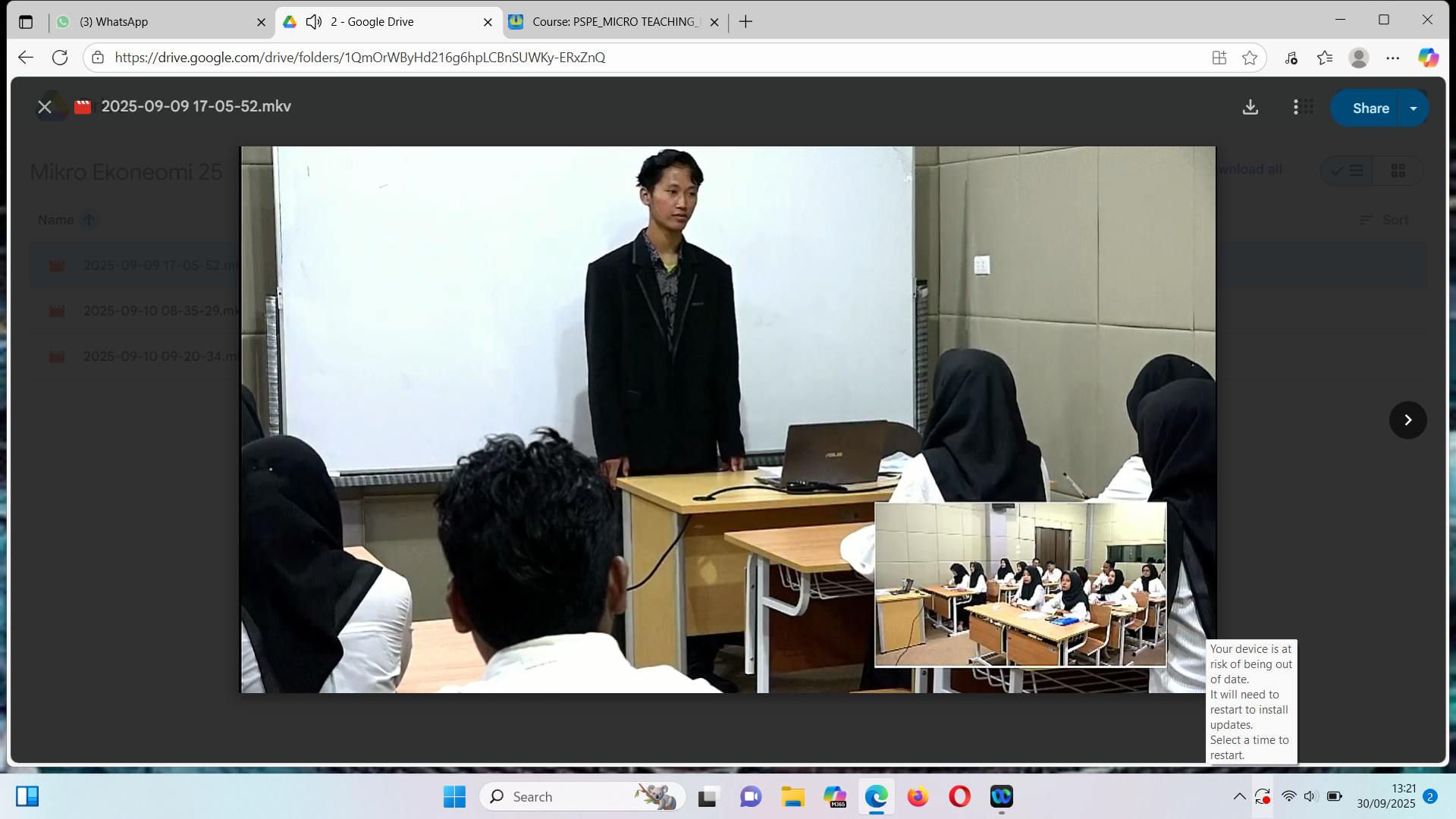Refresh the page
The image size is (1456, 819).
click(x=60, y=58)
